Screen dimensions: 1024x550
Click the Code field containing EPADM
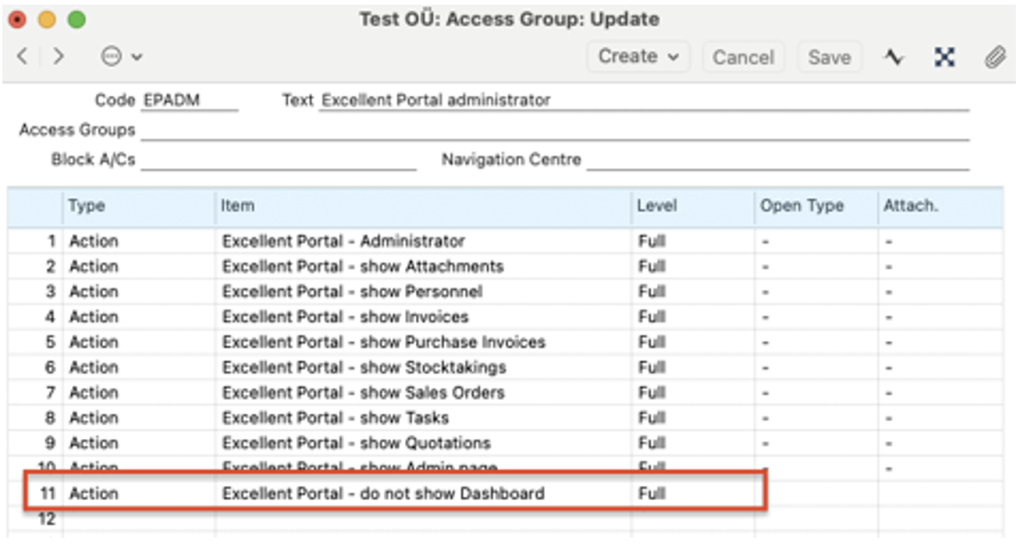pos(189,100)
